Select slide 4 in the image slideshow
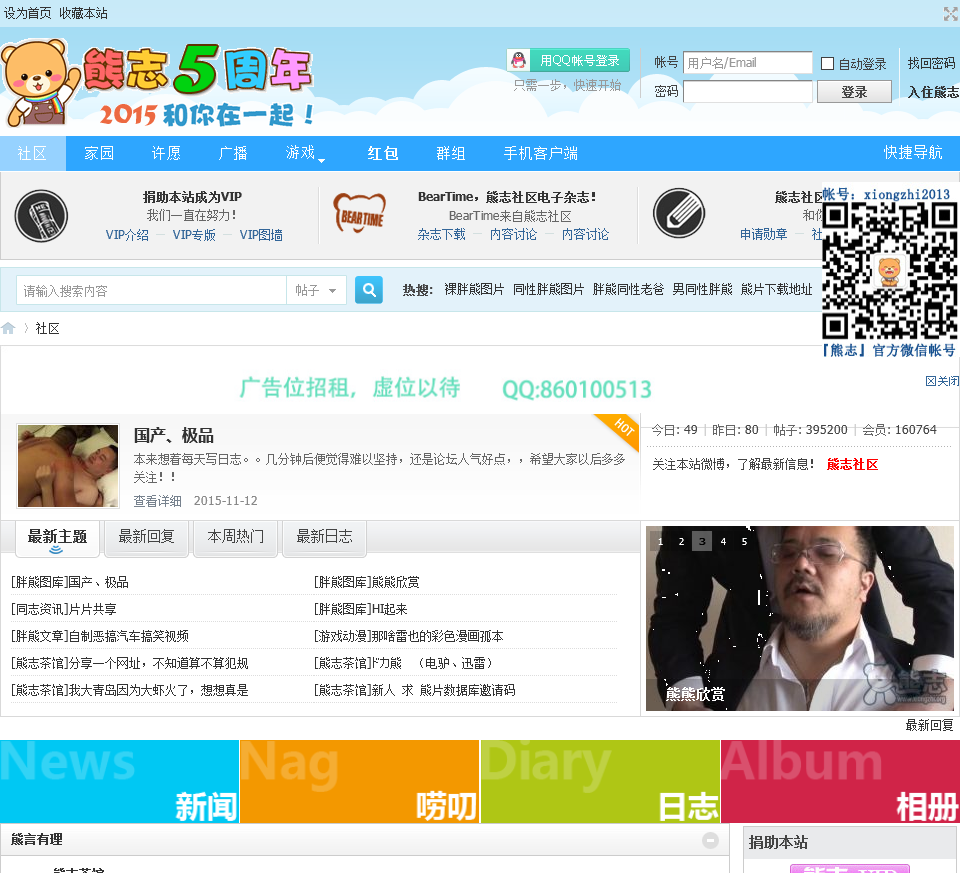960x873 pixels. [x=723, y=541]
